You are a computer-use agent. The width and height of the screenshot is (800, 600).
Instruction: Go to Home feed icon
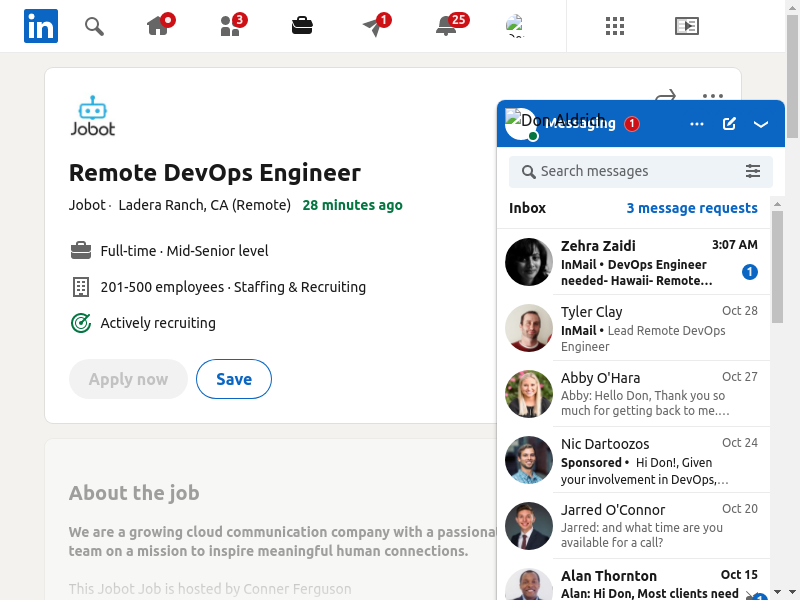coord(159,26)
